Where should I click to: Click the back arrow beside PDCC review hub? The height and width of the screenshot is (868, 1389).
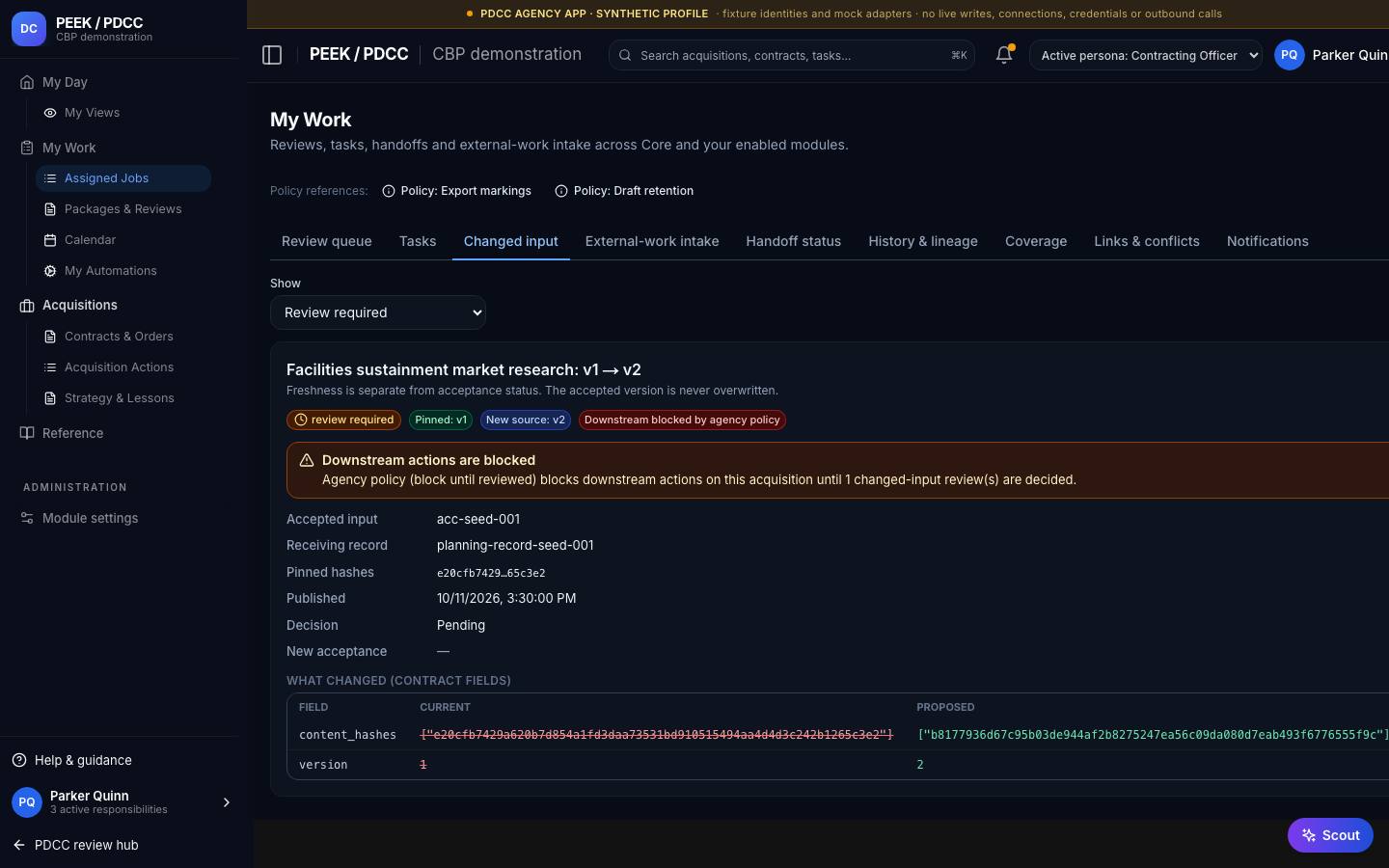coord(19,845)
